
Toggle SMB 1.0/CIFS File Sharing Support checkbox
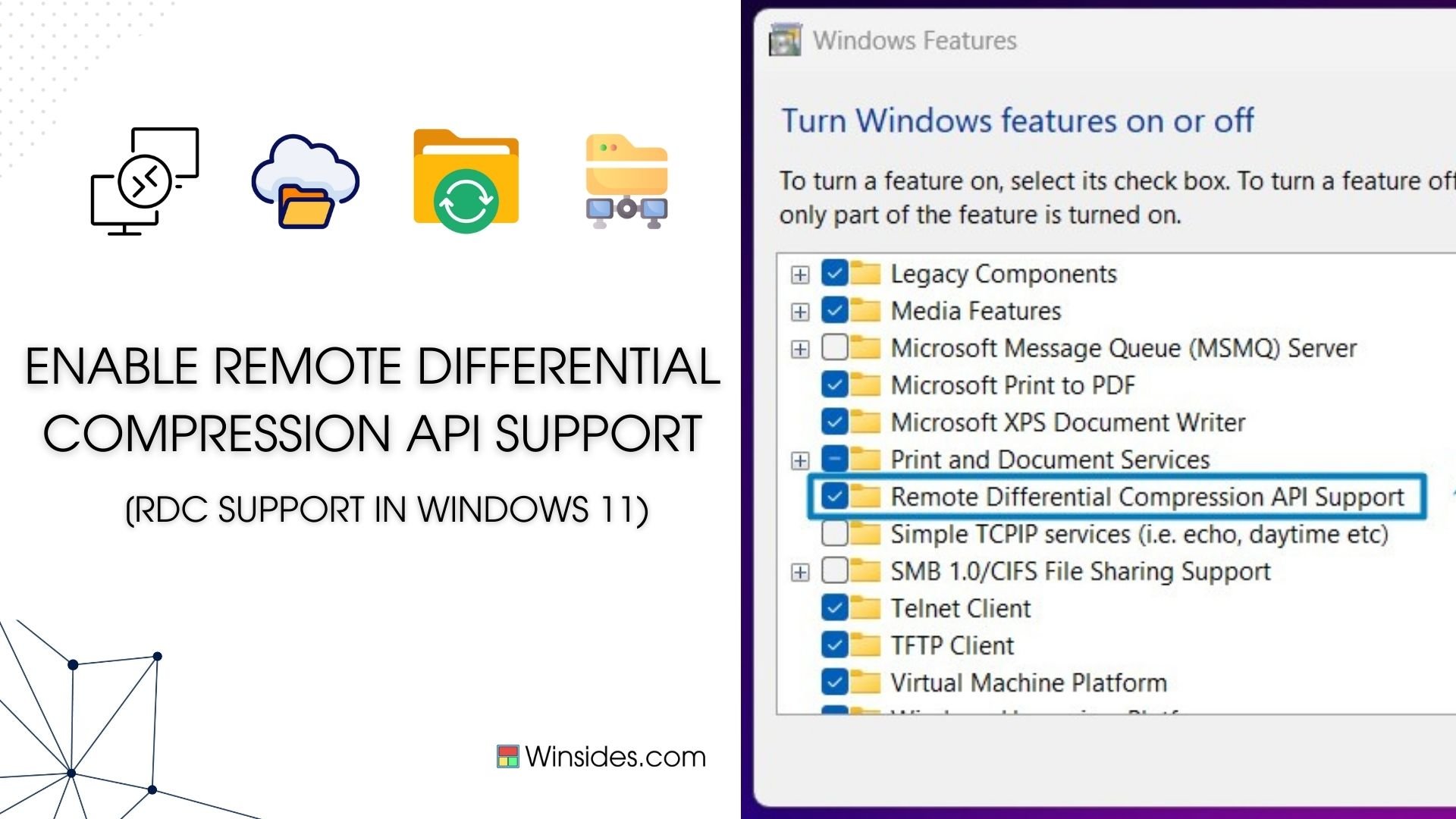[x=834, y=570]
